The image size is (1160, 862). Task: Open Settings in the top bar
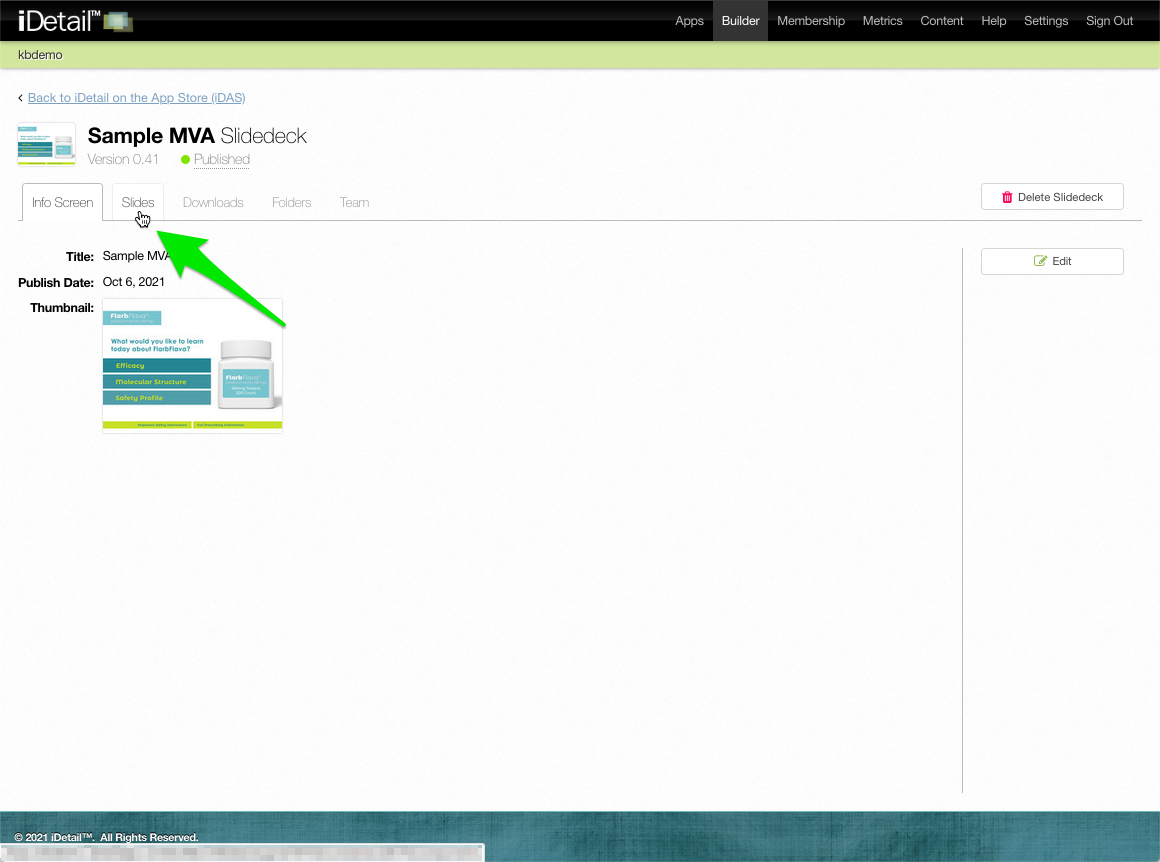(1046, 21)
